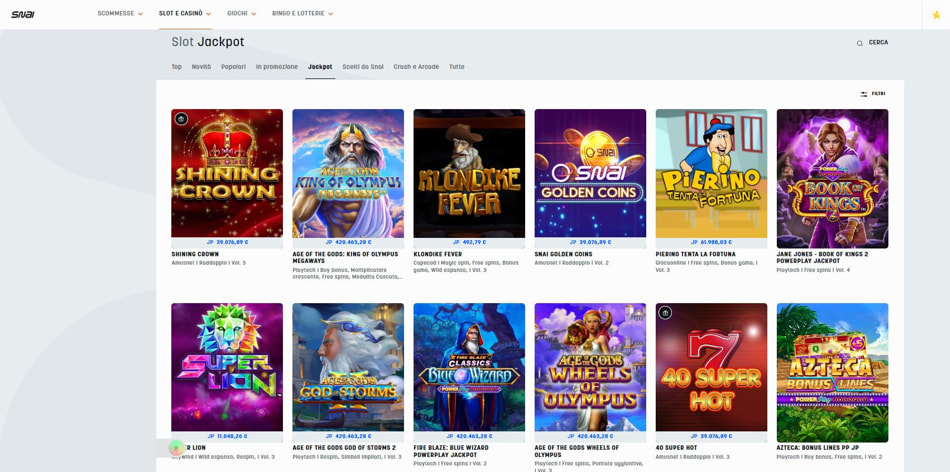This screenshot has width=950, height=472.
Task: Open the Super Lion thumbnail
Action: tap(227, 367)
